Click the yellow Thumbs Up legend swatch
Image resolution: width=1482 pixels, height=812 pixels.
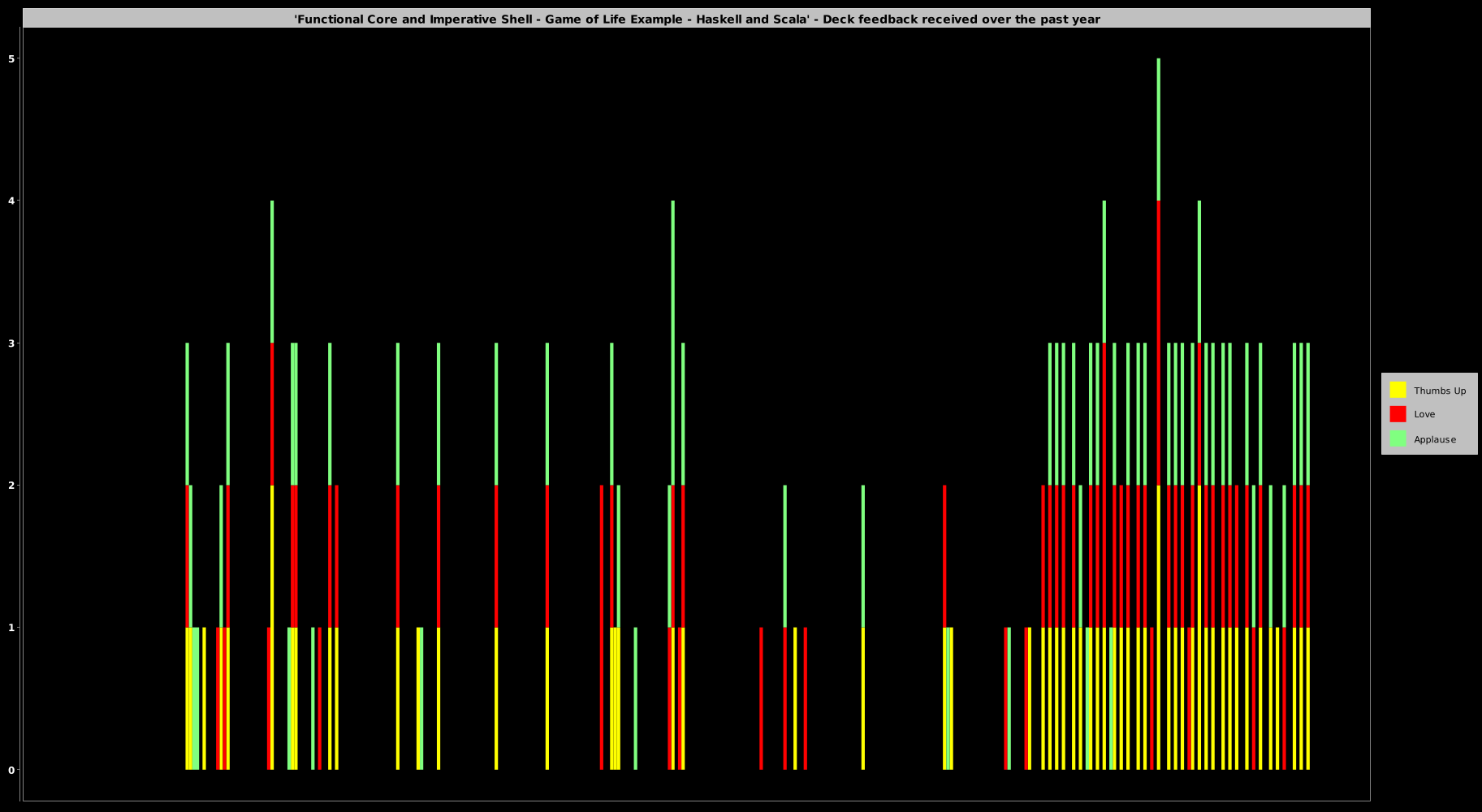1398,390
